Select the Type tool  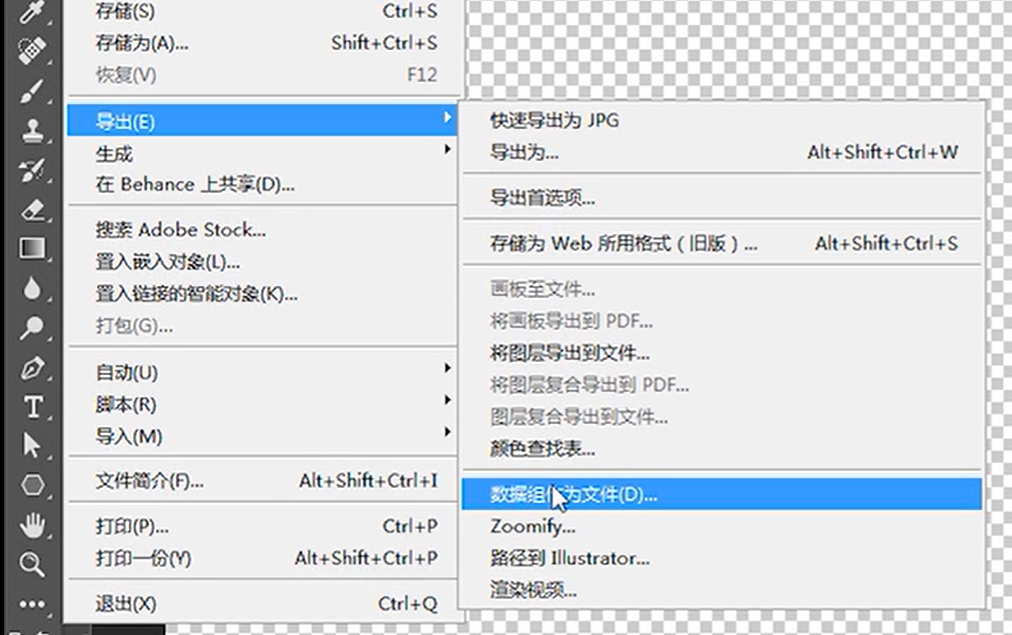(32, 407)
